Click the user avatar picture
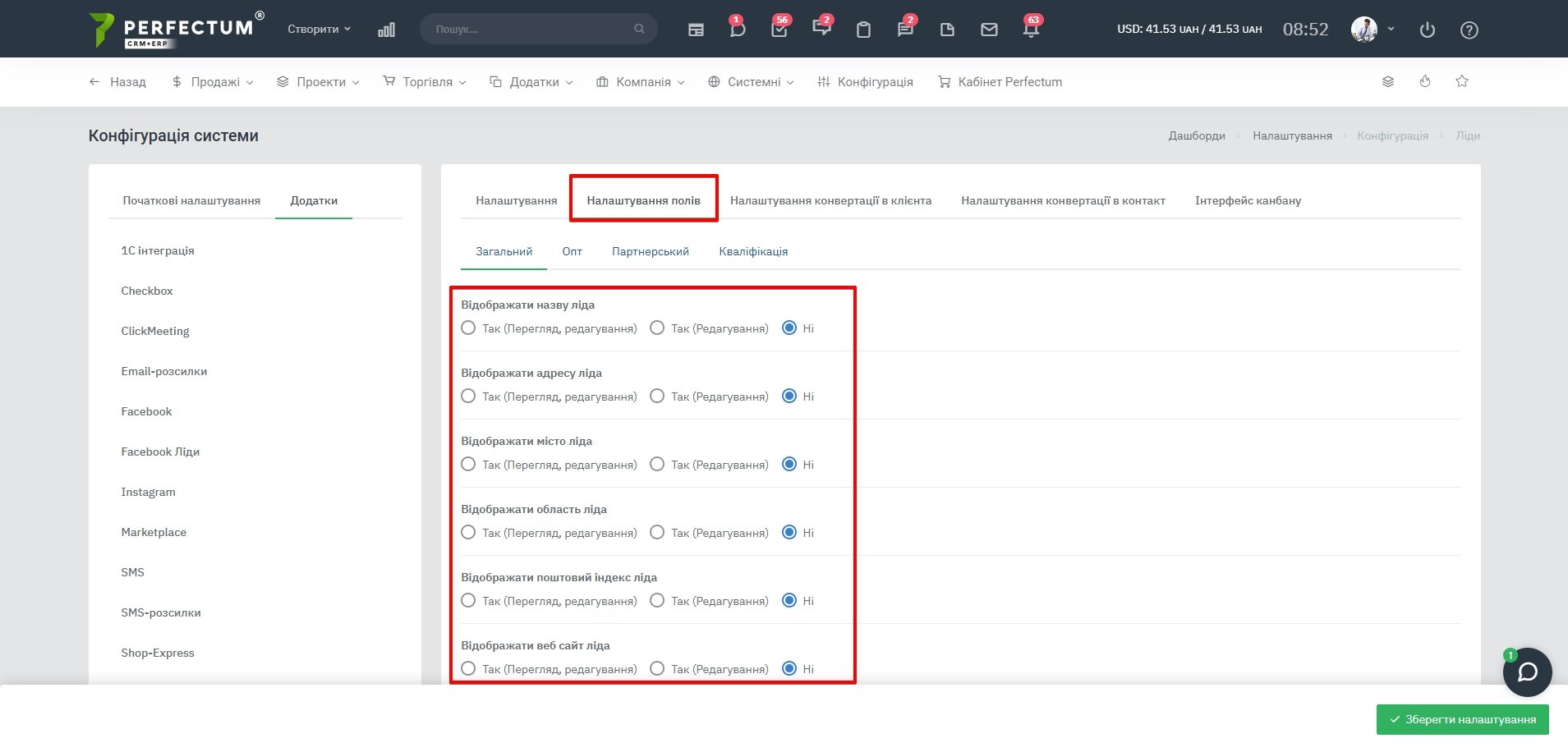Image resolution: width=1568 pixels, height=752 pixels. pos(1364,29)
